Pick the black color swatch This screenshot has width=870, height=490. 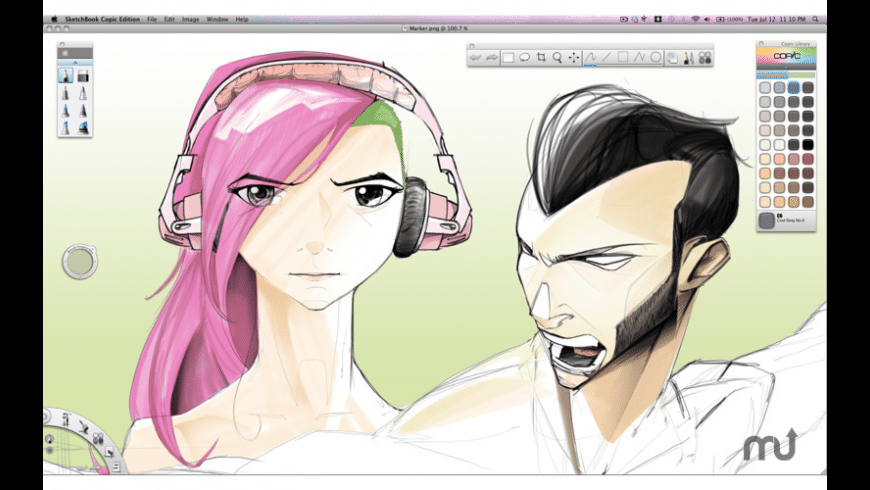tap(808, 145)
